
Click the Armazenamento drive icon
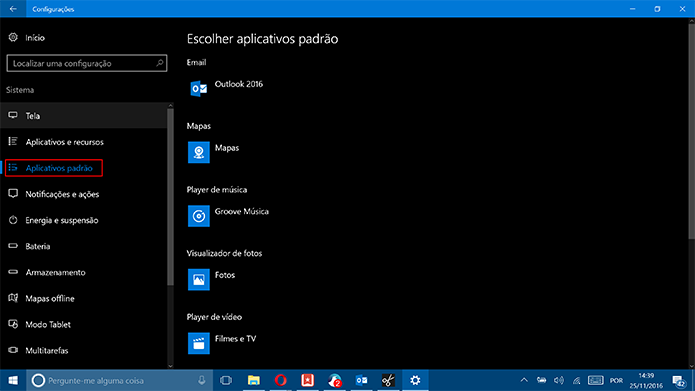tap(13, 272)
